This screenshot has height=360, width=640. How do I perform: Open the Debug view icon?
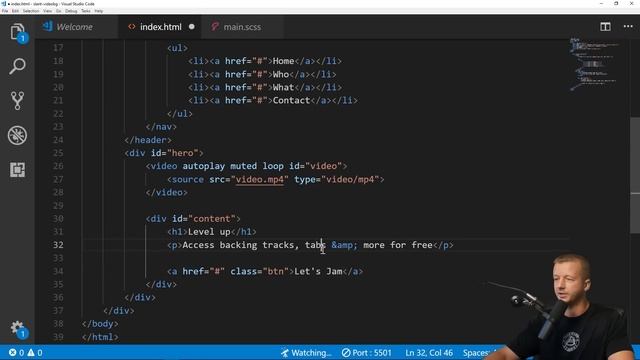coord(17,135)
